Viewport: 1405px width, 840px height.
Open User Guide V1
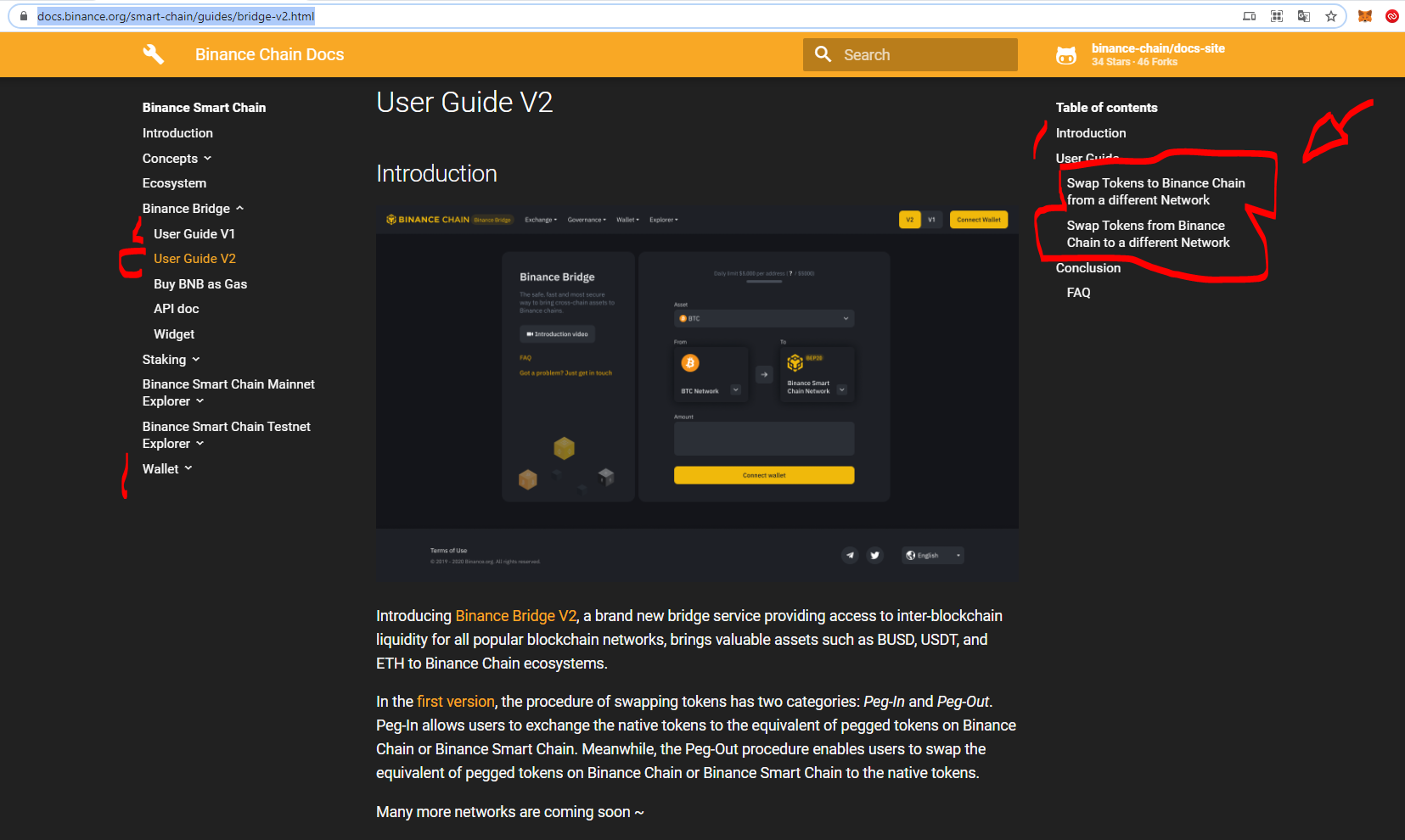click(194, 234)
